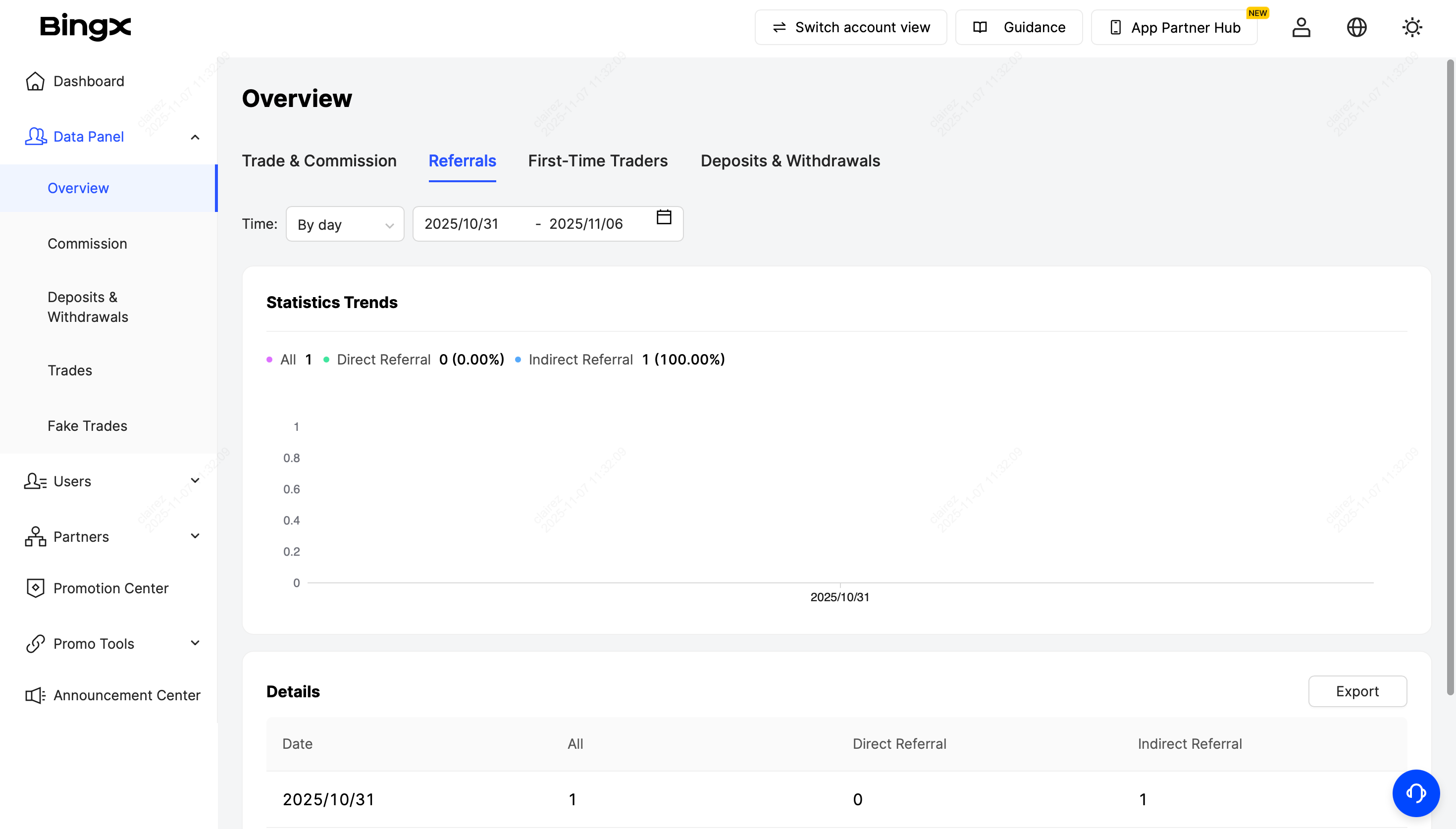Screen dimensions: 1456x829
Task: Click the Export button
Action: [x=1357, y=691]
